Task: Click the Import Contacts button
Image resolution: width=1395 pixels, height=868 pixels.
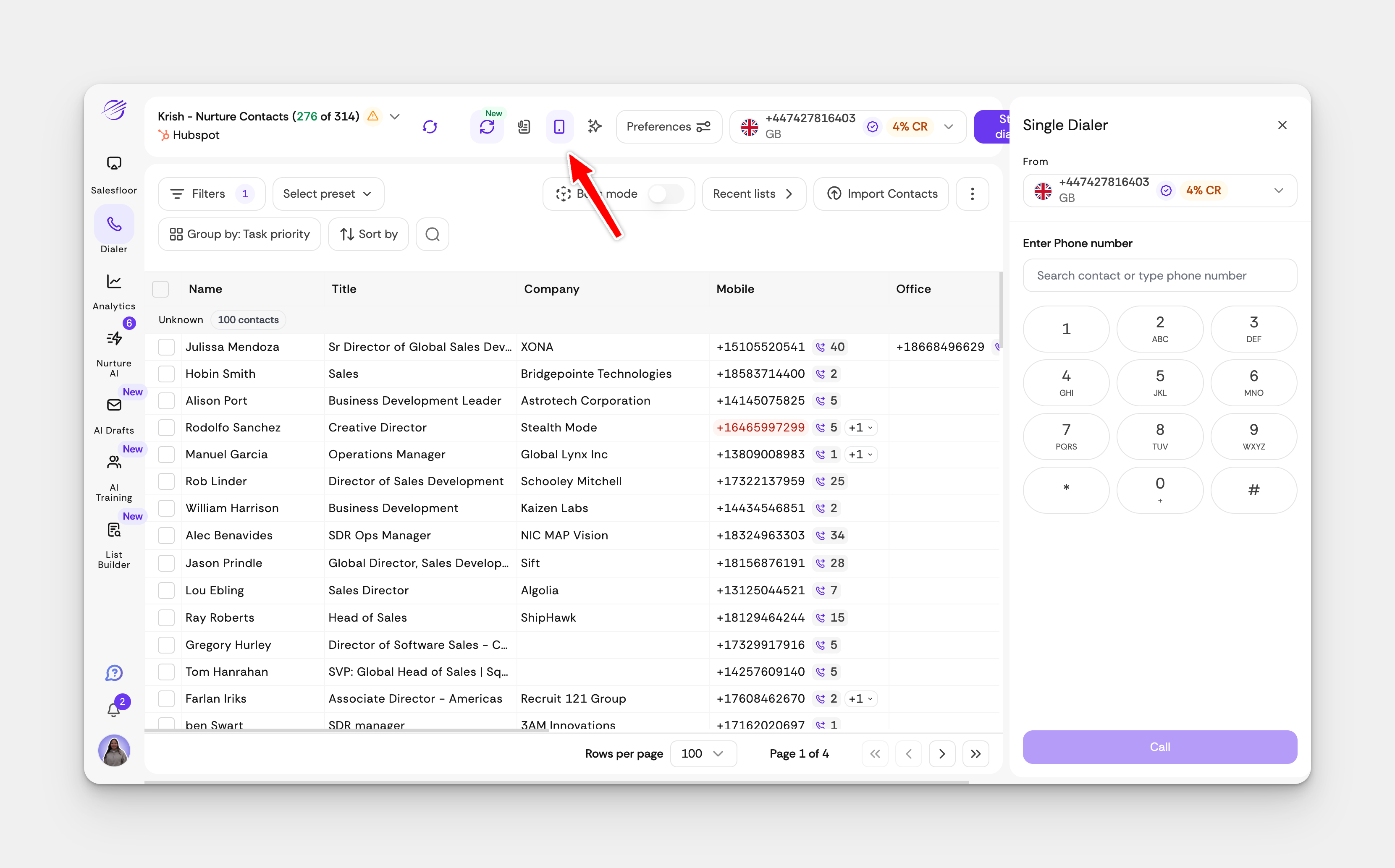Action: pyautogui.click(x=881, y=194)
